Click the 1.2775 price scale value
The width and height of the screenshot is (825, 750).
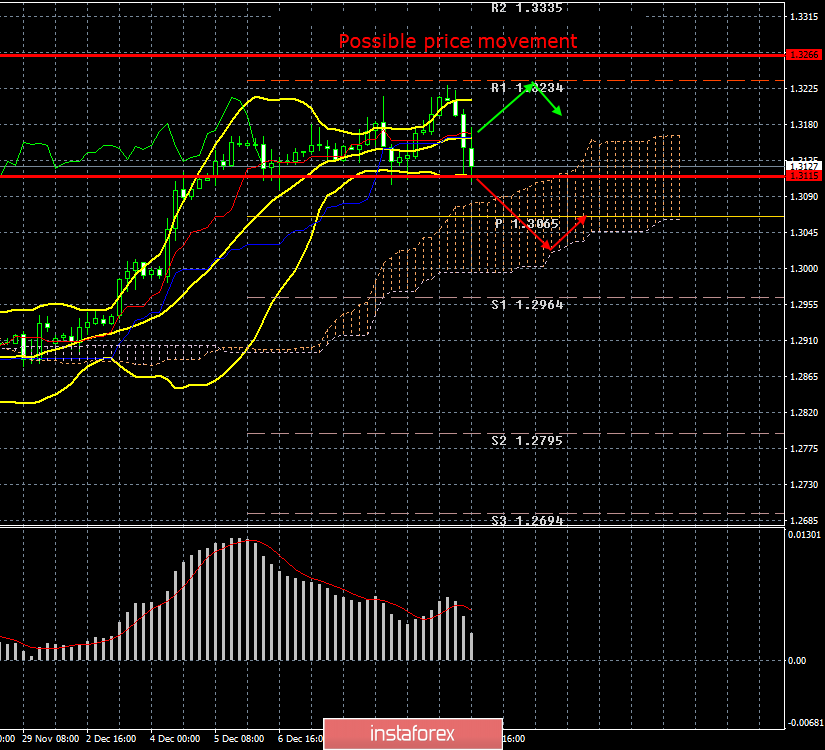click(804, 448)
